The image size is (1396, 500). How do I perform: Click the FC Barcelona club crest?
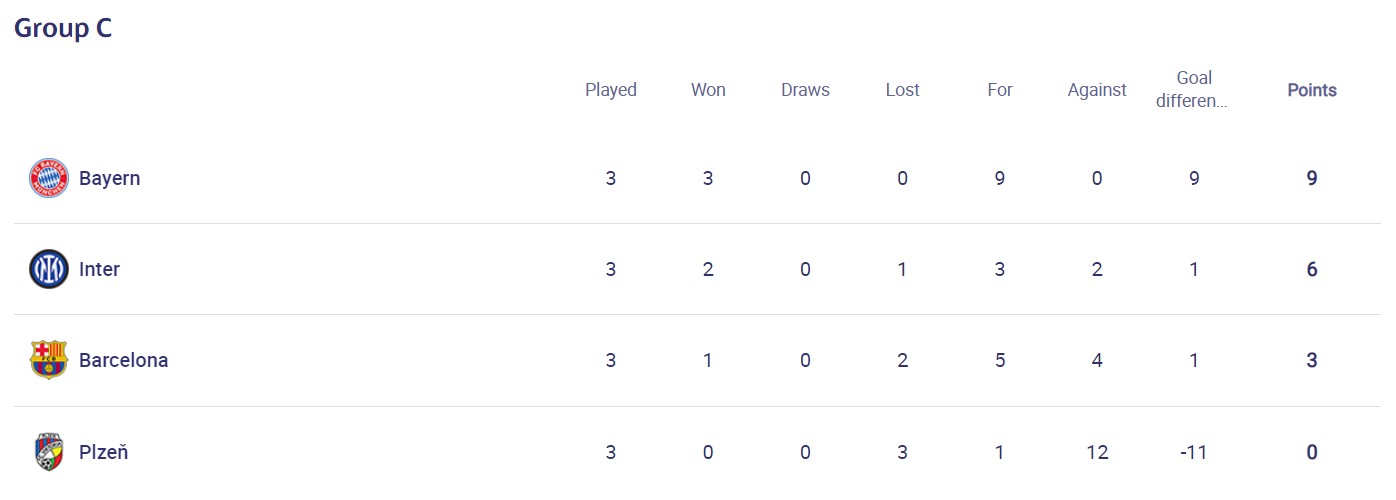[x=48, y=360]
